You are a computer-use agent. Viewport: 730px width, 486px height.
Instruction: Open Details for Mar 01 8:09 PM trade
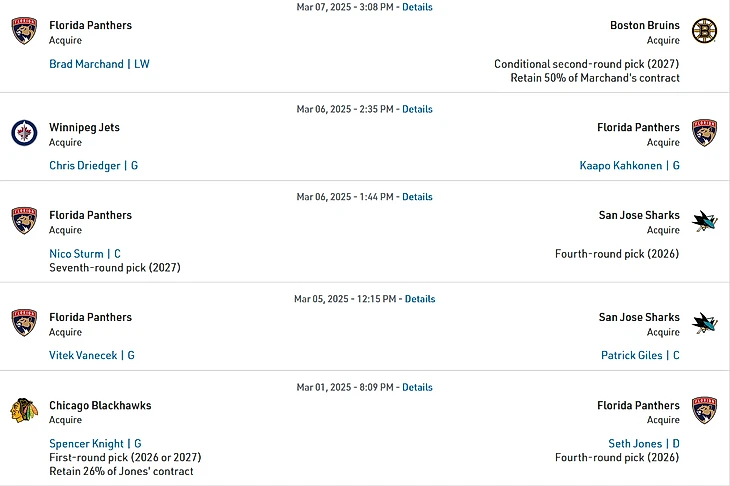pos(417,387)
